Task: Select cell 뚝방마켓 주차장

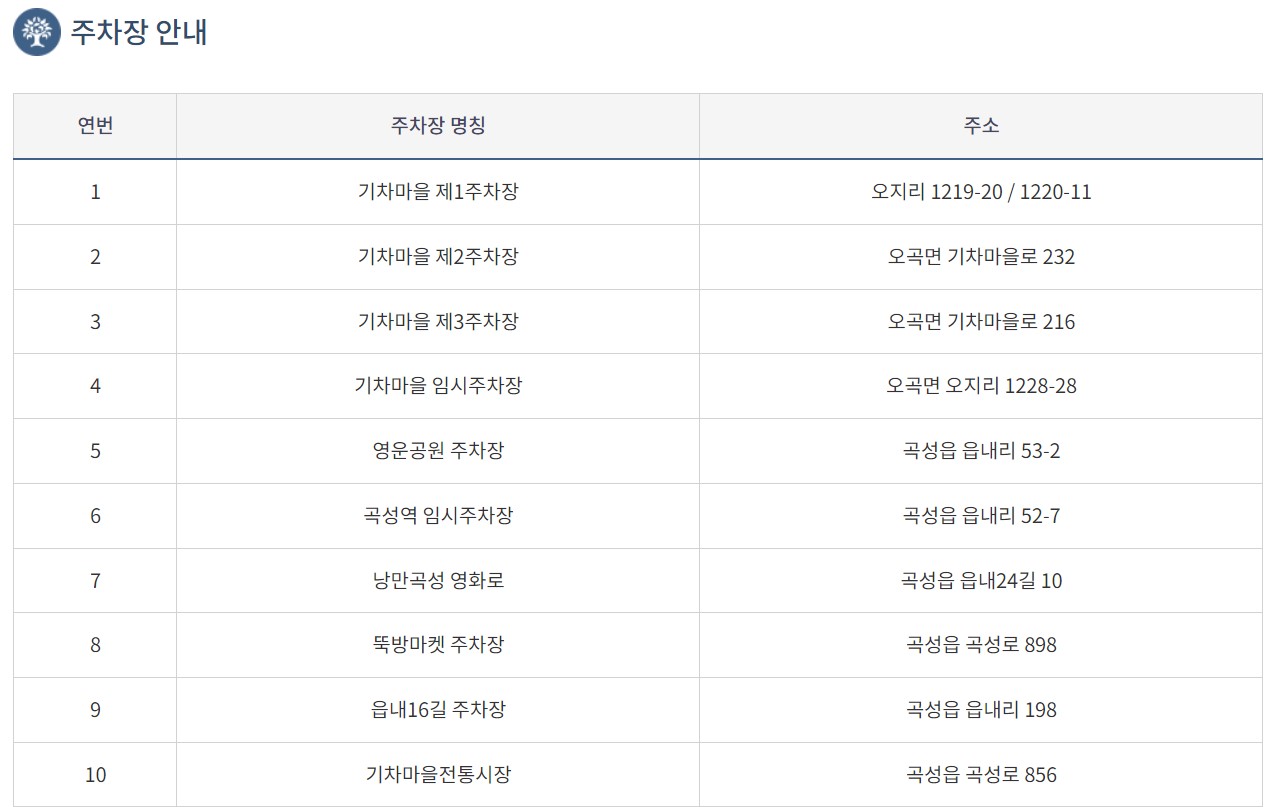Action: [438, 645]
